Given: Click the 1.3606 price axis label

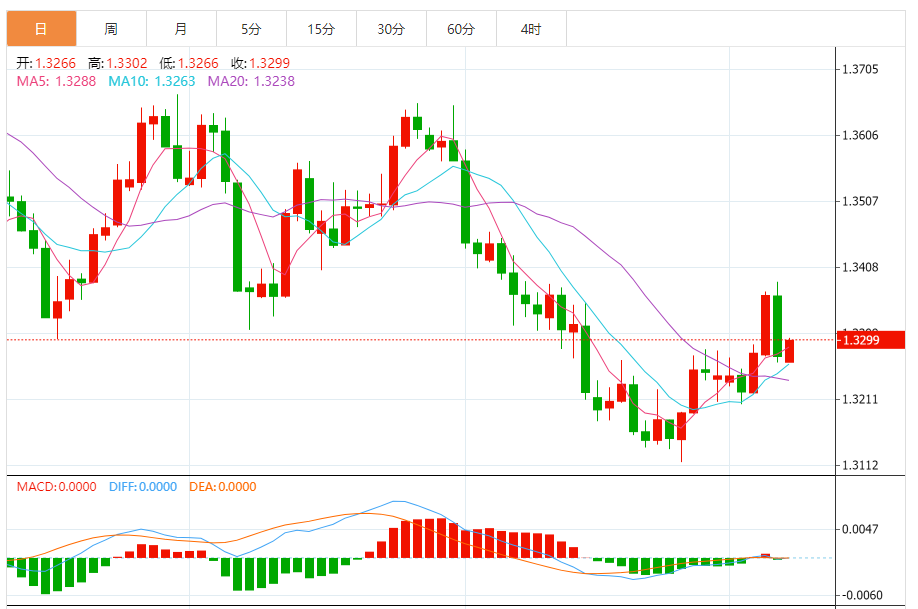Looking at the screenshot, I should tap(860, 136).
